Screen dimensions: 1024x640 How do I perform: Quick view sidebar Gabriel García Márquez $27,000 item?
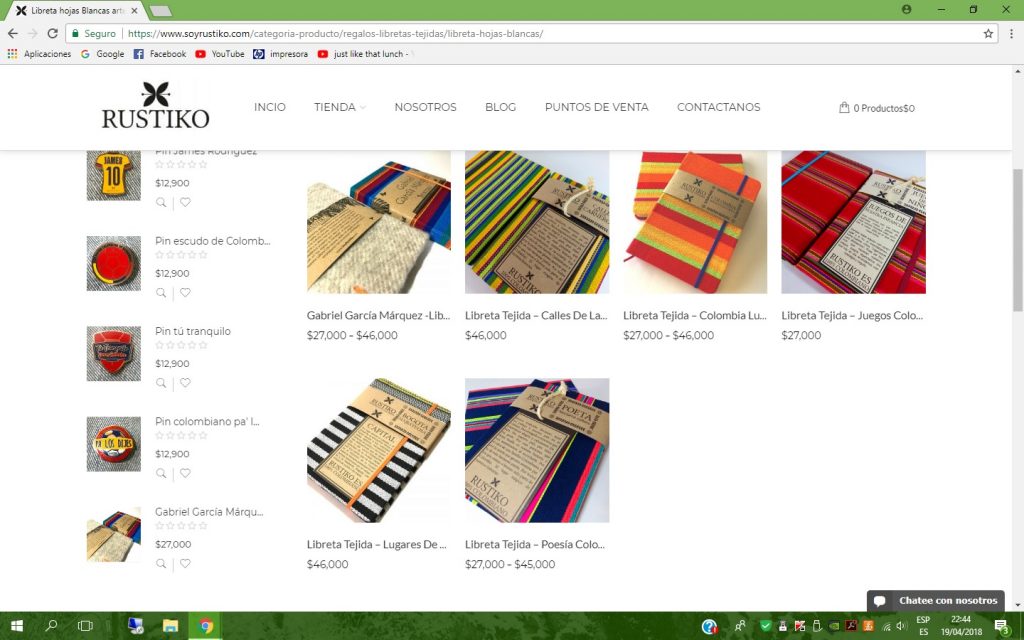click(161, 564)
